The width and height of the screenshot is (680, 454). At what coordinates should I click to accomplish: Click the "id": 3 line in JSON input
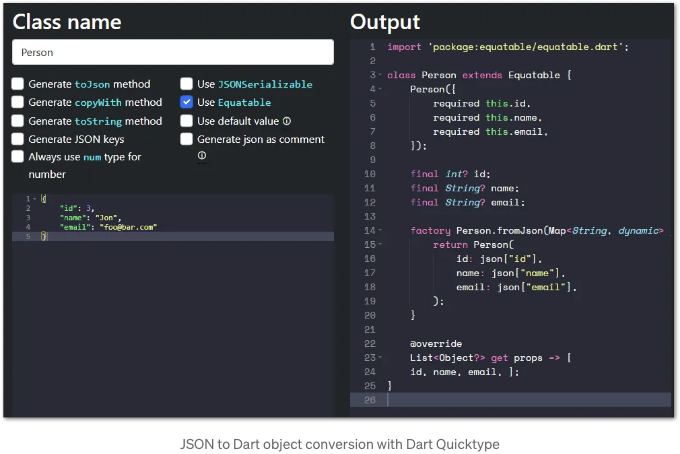77,208
